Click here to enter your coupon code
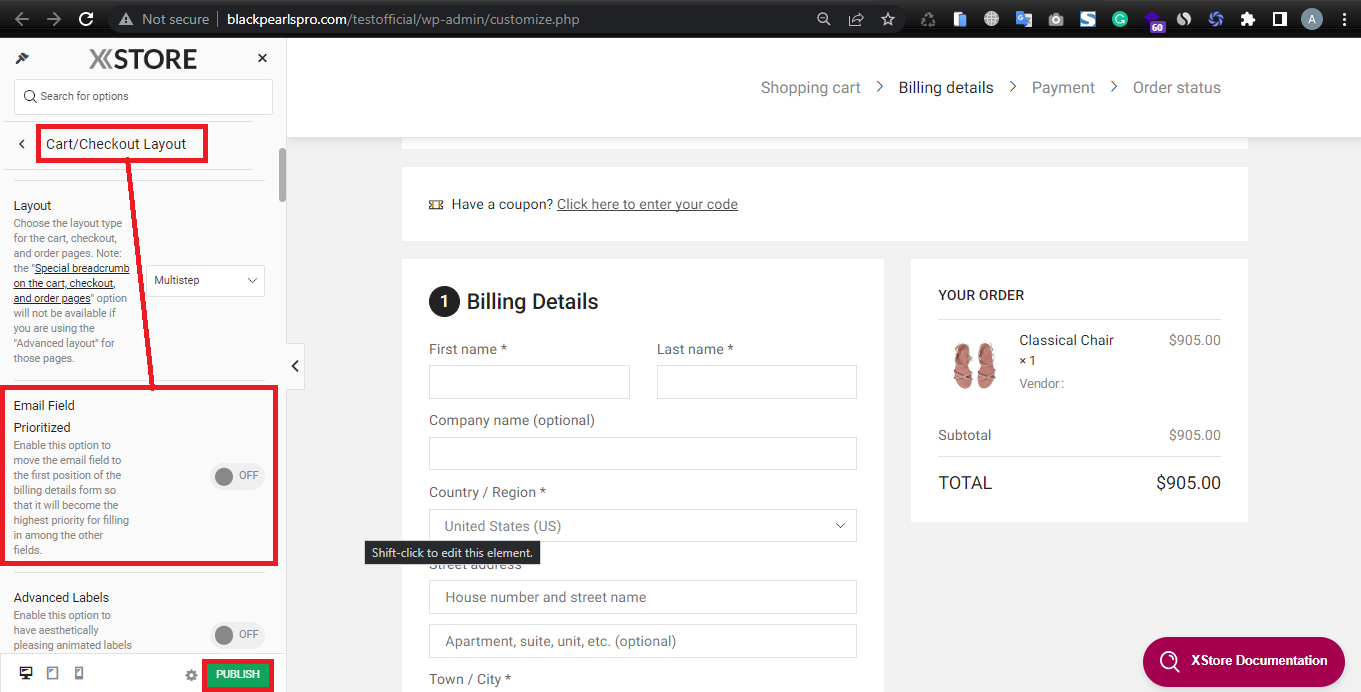1361x692 pixels. click(647, 204)
